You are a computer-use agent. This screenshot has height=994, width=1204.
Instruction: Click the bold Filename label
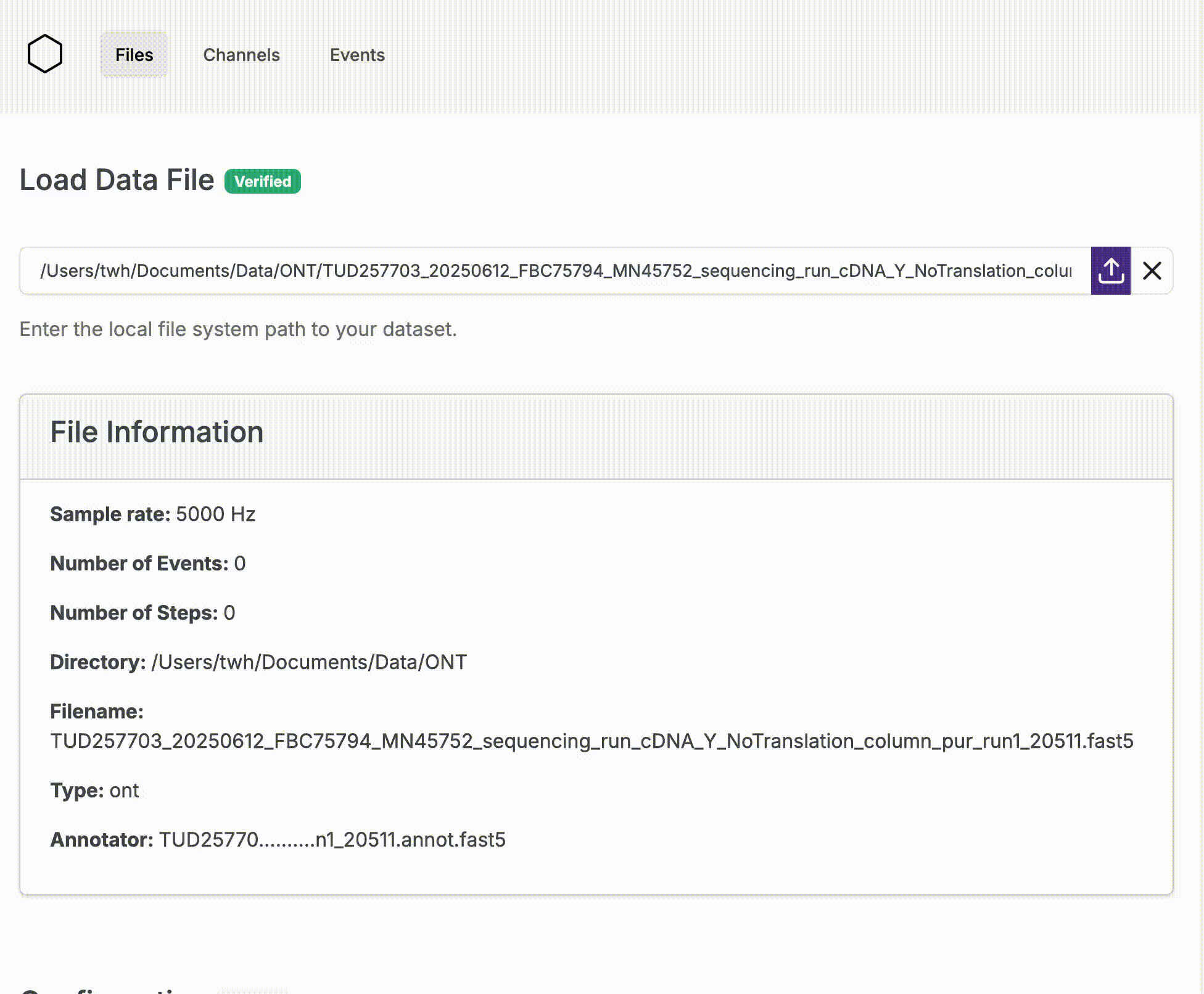pyautogui.click(x=97, y=712)
